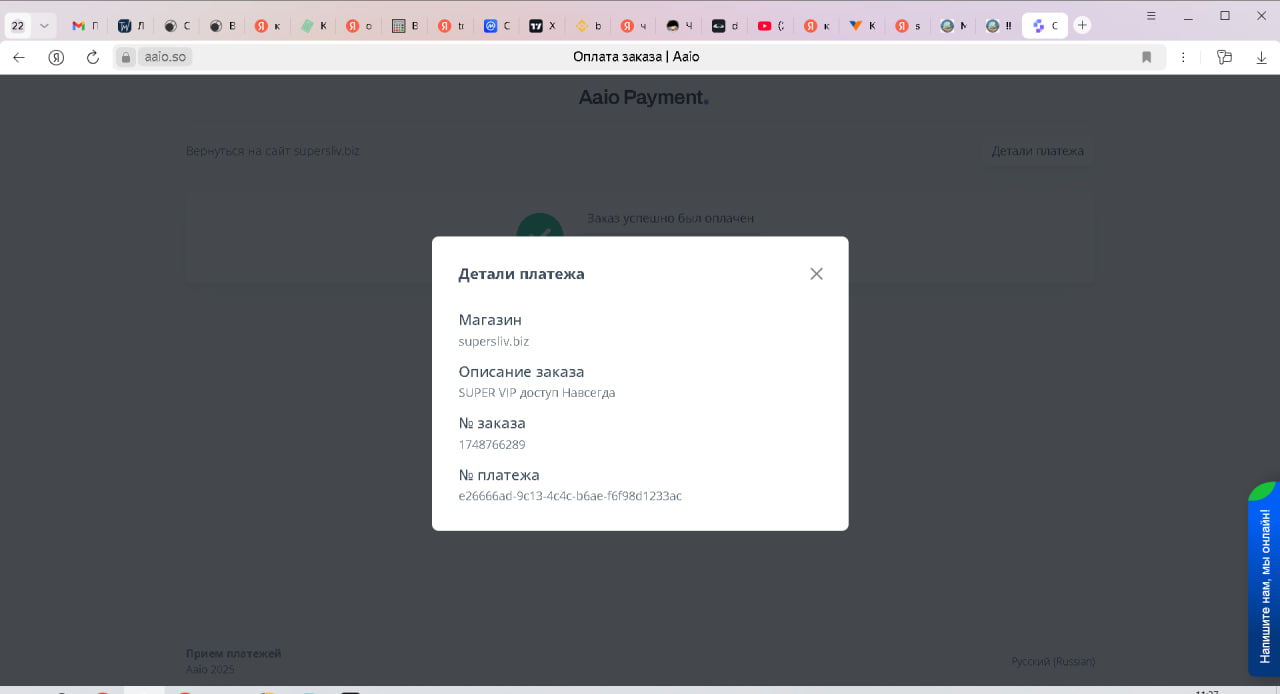This screenshot has width=1280, height=694.
Task: Click the '№ платежа' label
Action: pyautogui.click(x=499, y=475)
